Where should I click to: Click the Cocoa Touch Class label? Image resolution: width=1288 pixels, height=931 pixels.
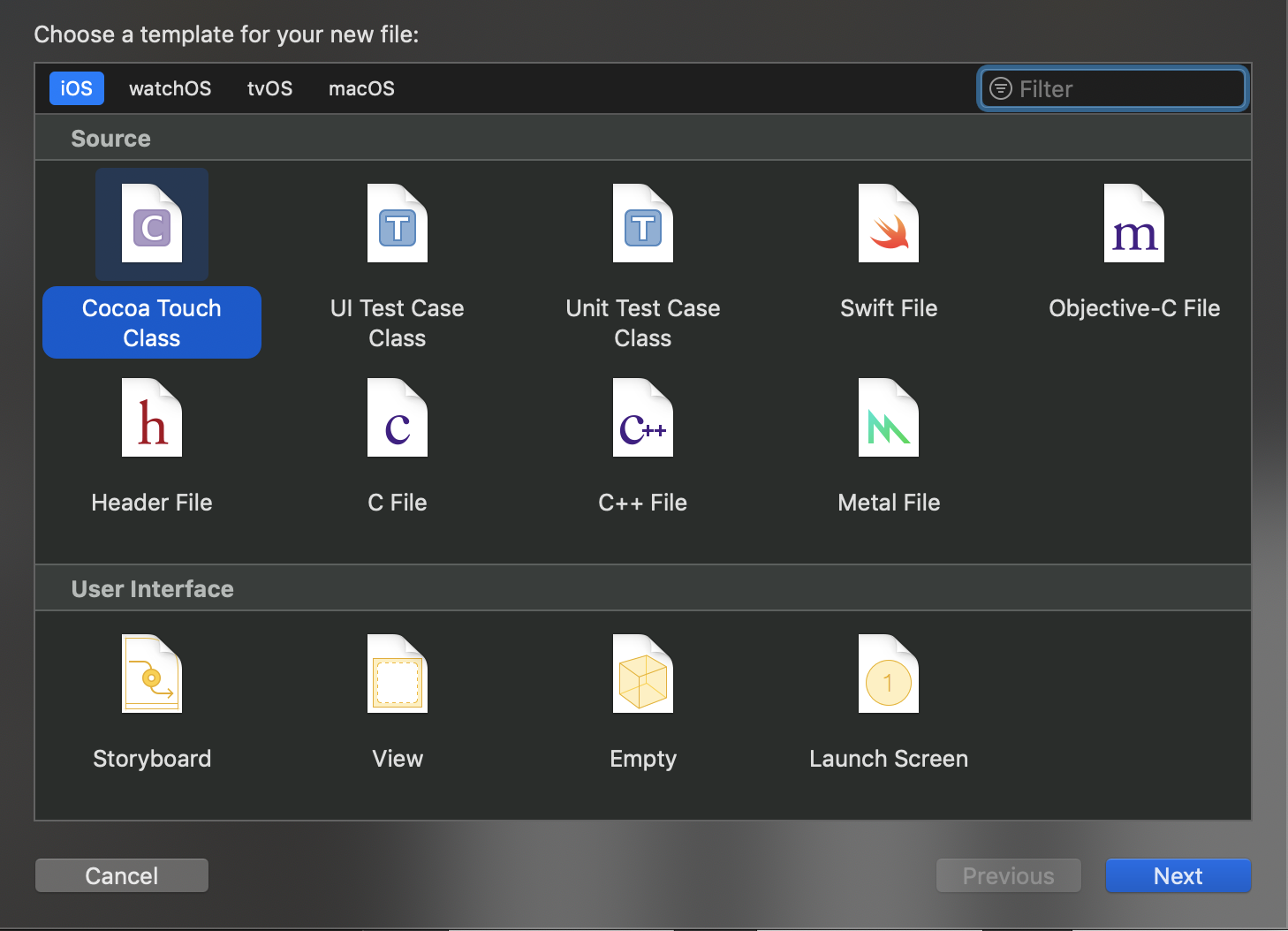152,322
